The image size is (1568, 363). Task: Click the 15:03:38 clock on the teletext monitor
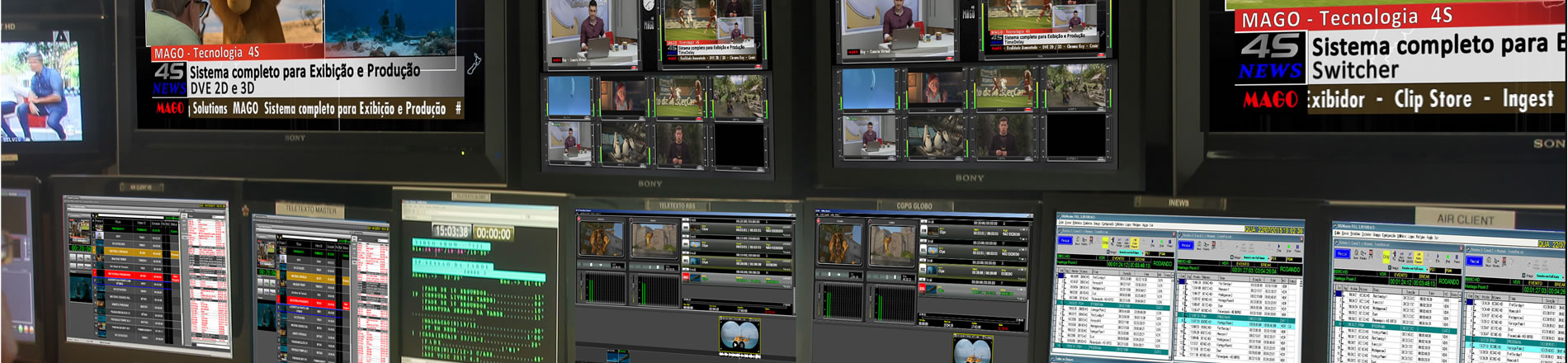[x=451, y=231]
